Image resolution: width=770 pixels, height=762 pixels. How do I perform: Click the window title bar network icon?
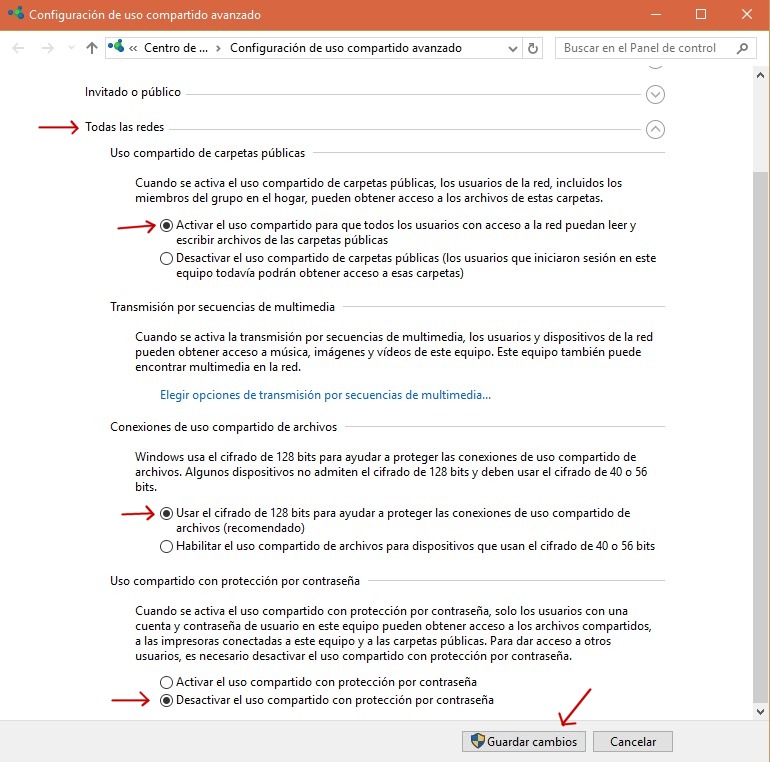[x=14, y=15]
